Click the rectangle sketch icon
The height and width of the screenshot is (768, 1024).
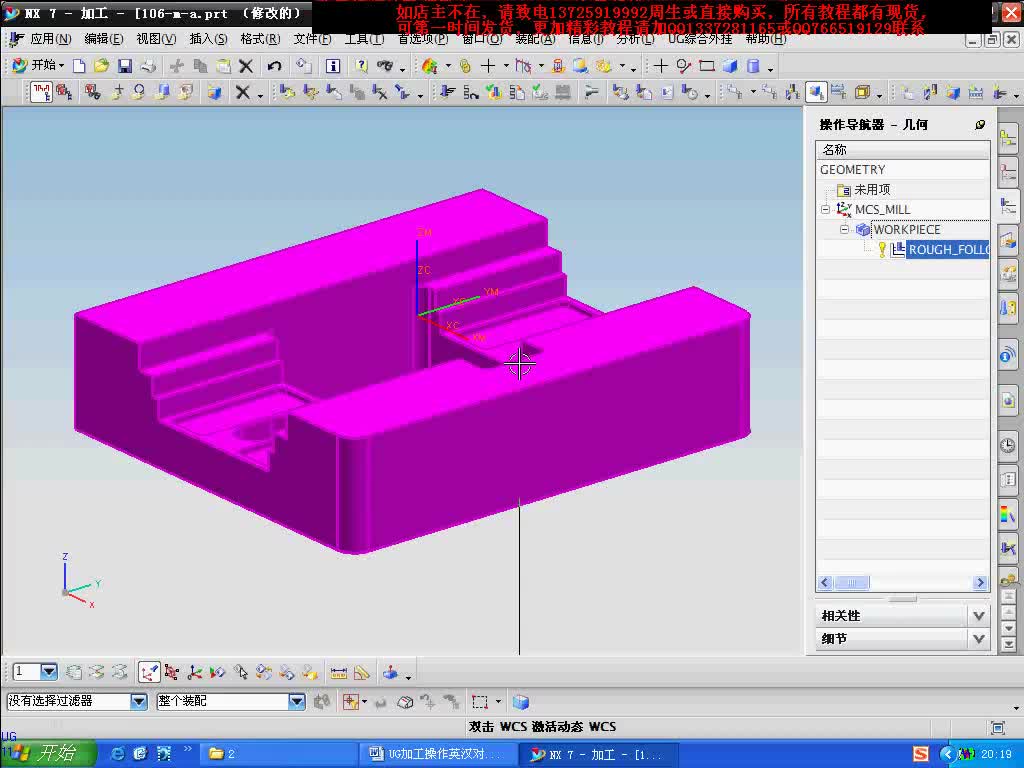707,66
